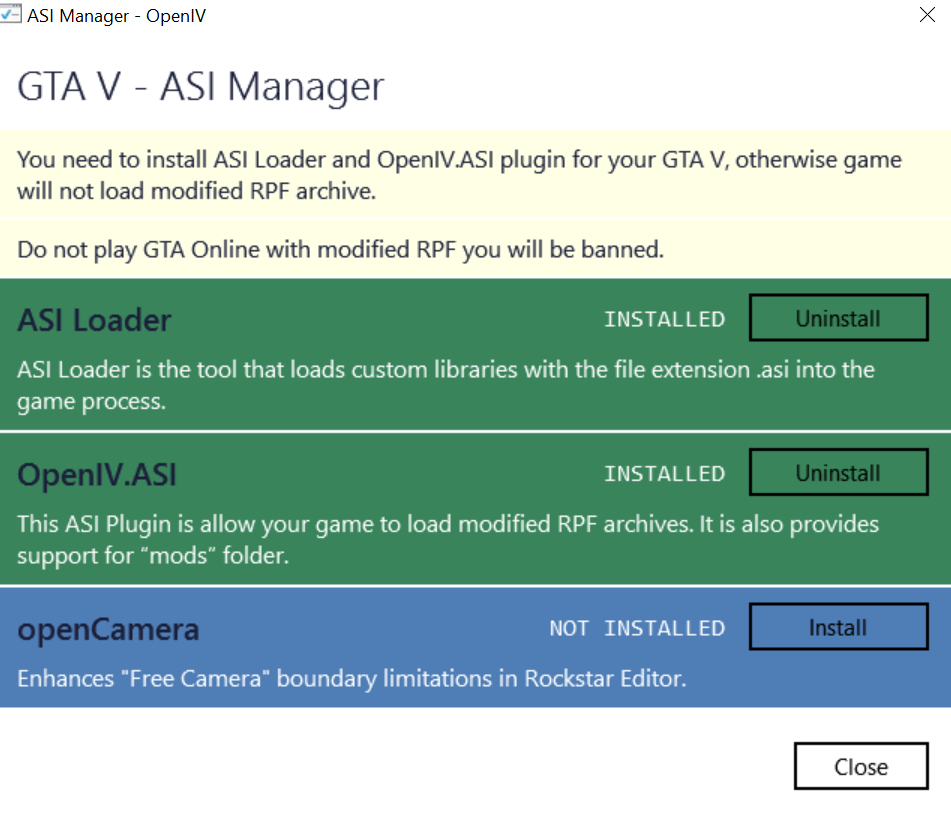The height and width of the screenshot is (814, 951).
Task: Click the openCamera Free Camera description
Action: [x=351, y=679]
